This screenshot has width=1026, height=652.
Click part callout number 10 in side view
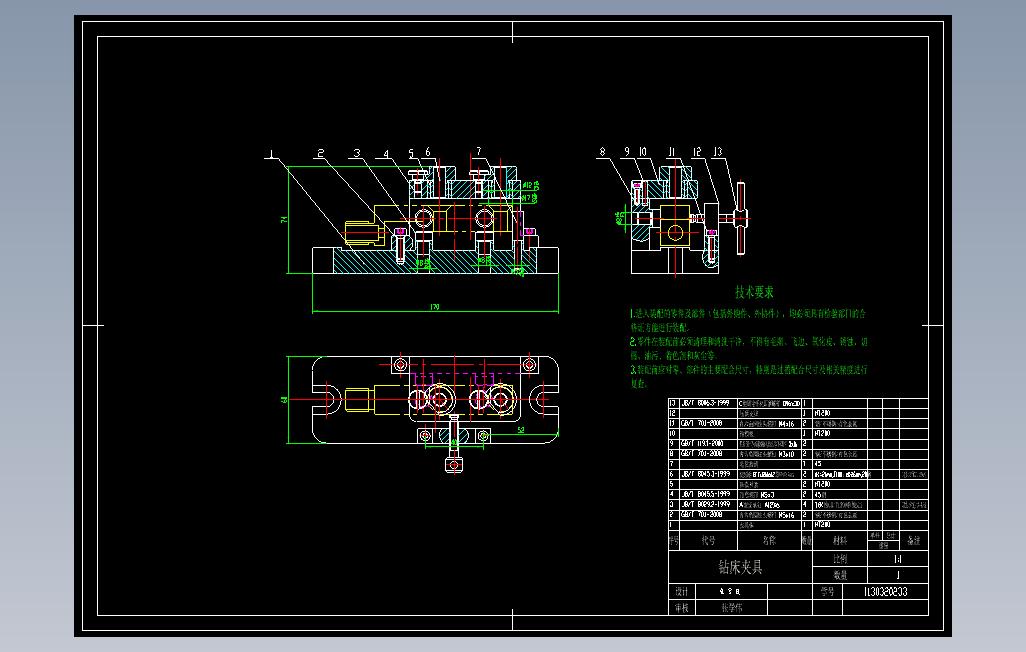643,152
